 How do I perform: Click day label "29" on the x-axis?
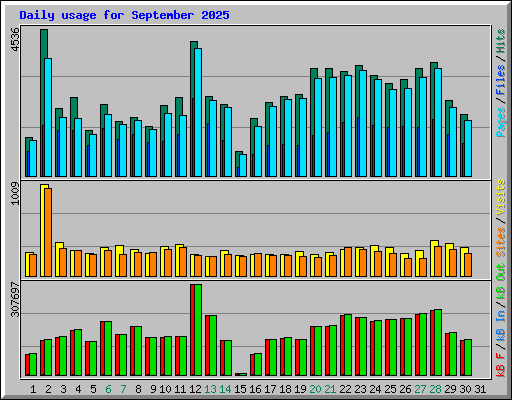[450, 389]
